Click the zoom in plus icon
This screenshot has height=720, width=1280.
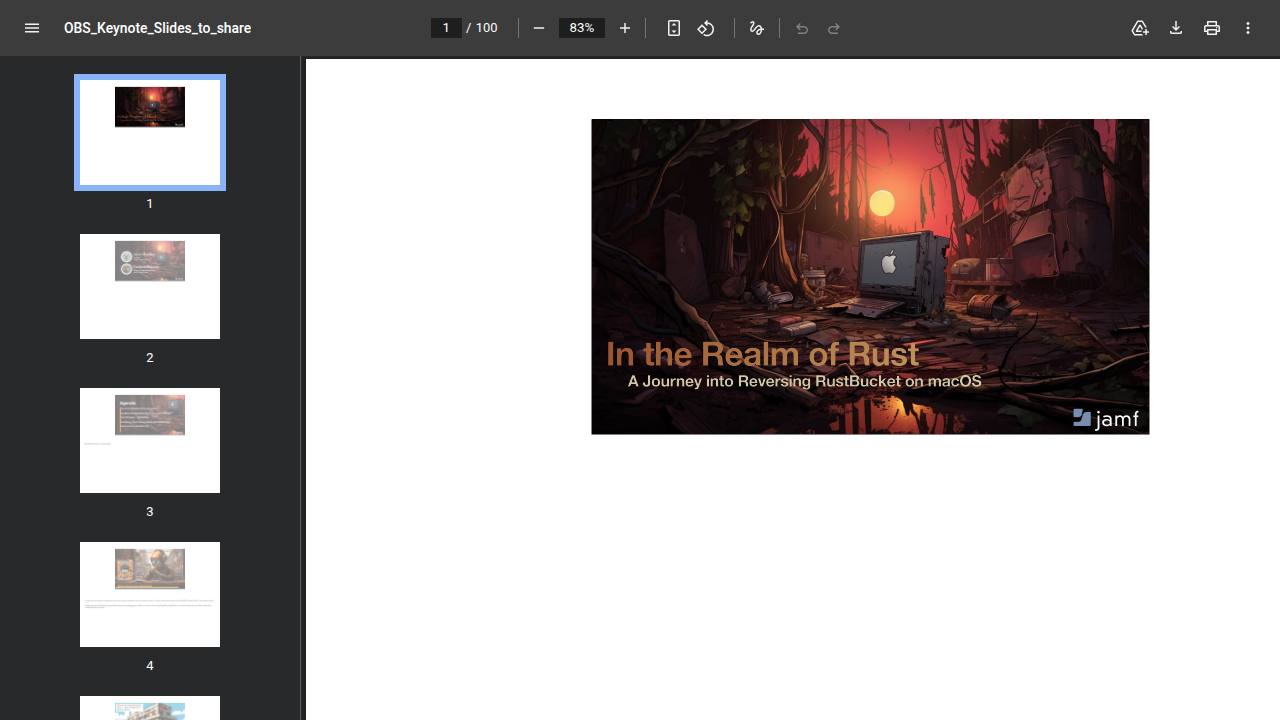point(625,28)
